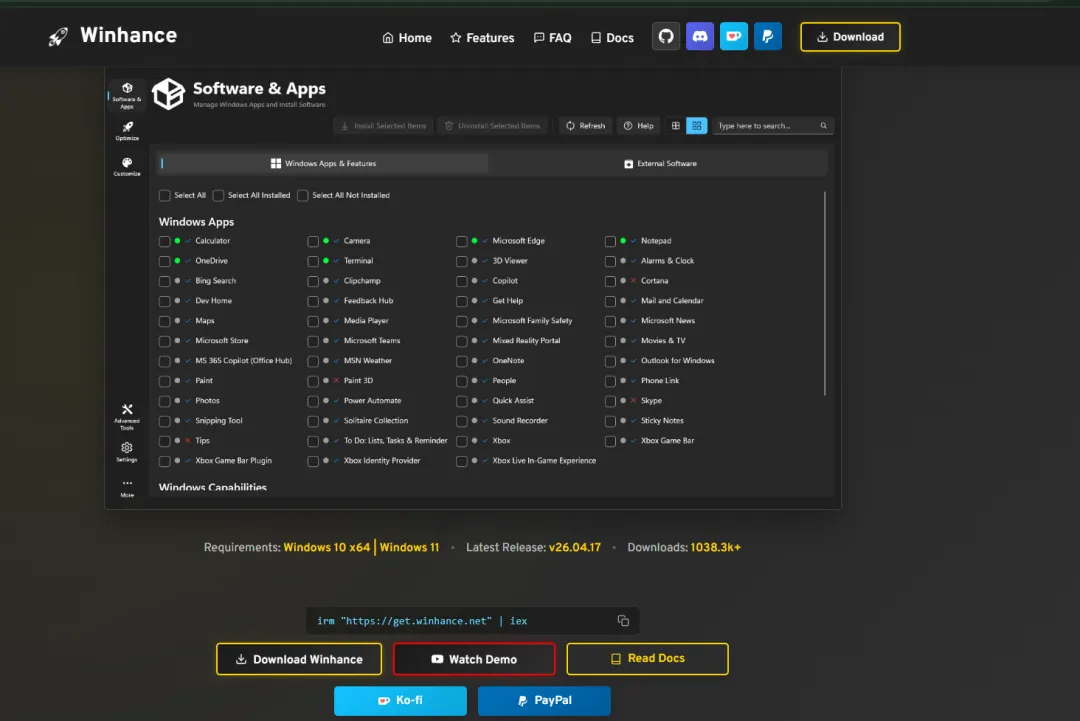Image resolution: width=1080 pixels, height=721 pixels.
Task: Switch to the list view icon
Action: tap(676, 126)
